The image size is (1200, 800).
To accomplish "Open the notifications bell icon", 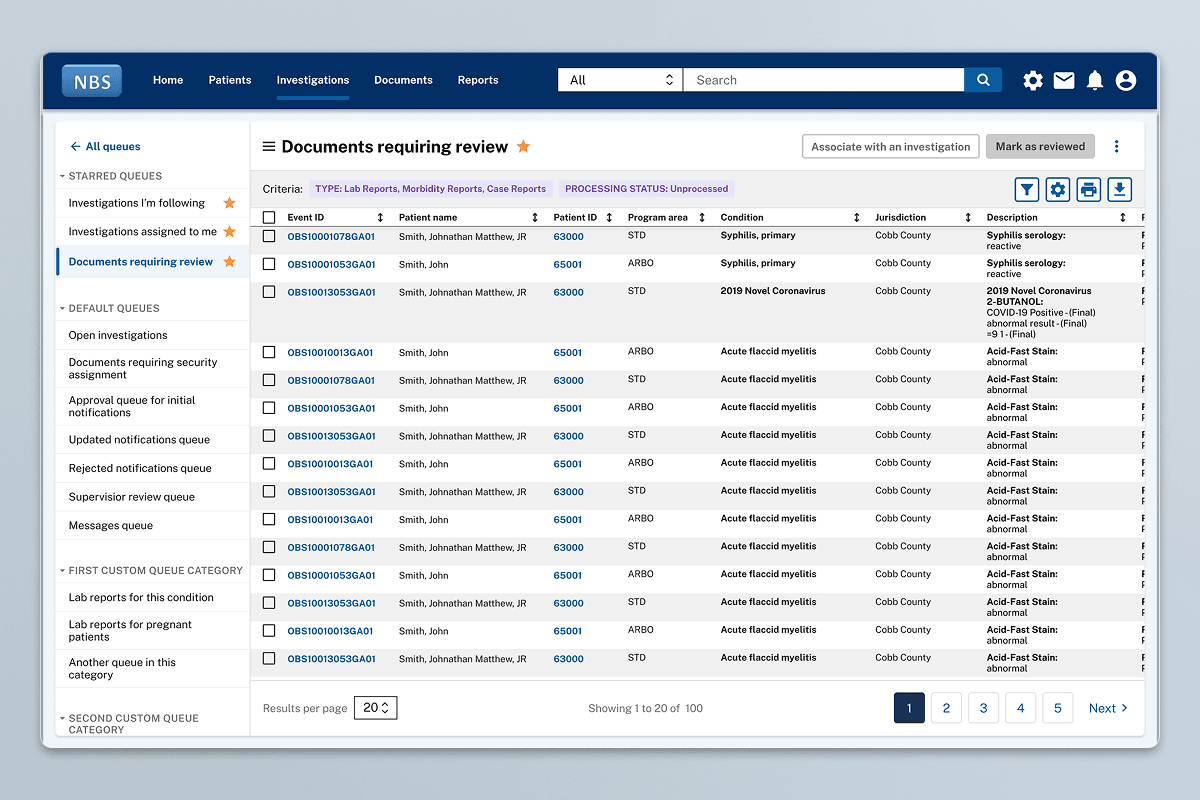I will [x=1095, y=81].
